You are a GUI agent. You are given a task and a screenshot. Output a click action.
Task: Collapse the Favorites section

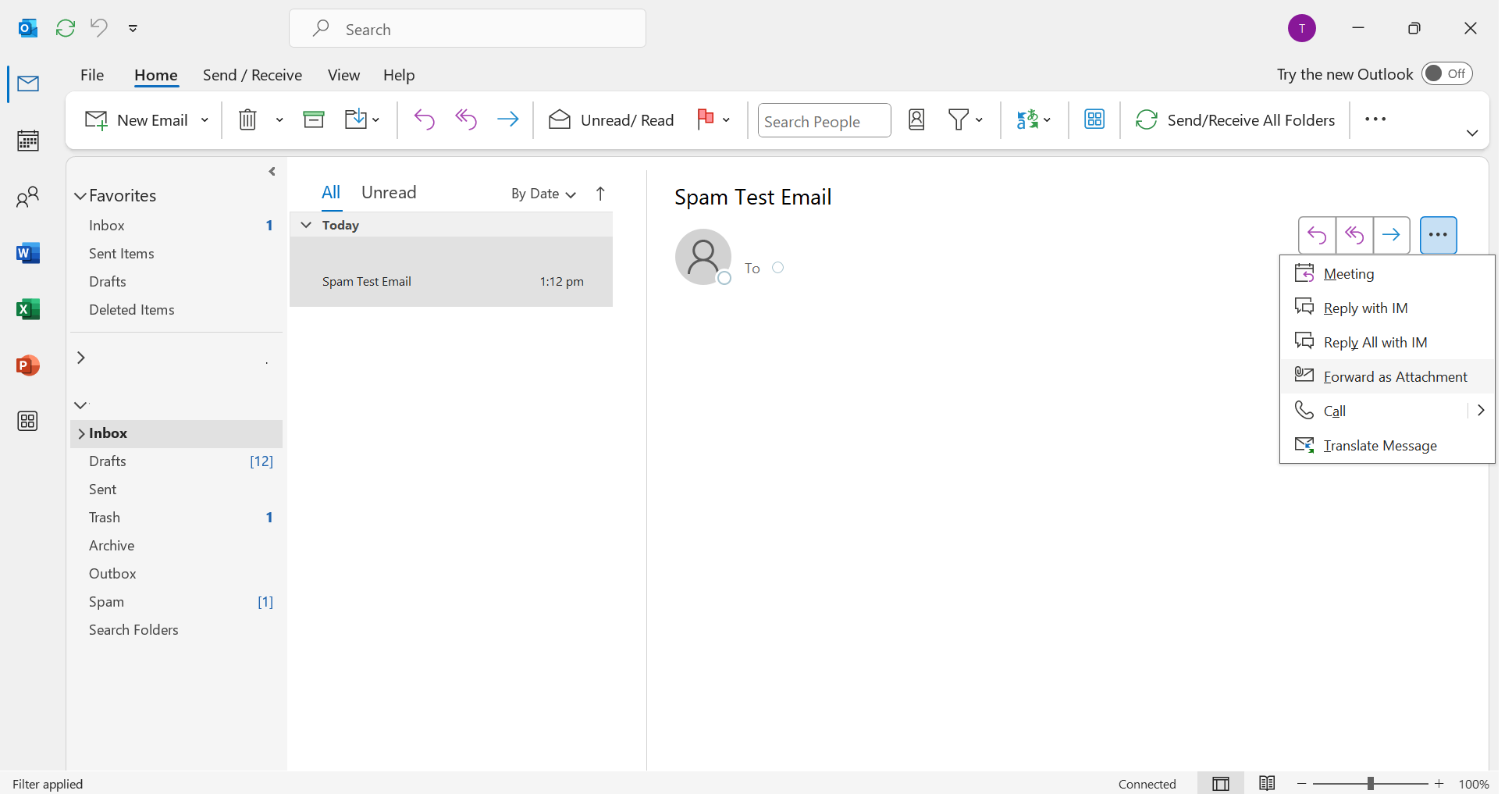[x=80, y=196]
